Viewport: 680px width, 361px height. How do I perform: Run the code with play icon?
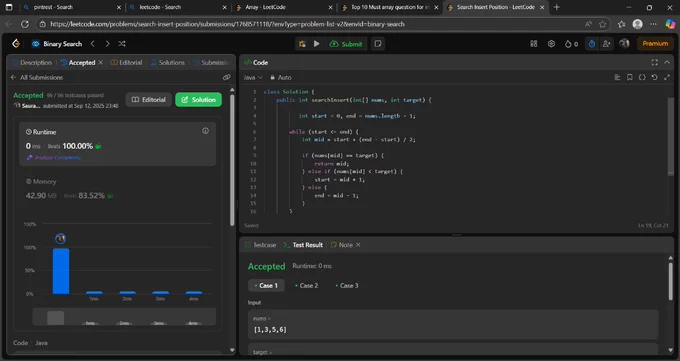317,44
